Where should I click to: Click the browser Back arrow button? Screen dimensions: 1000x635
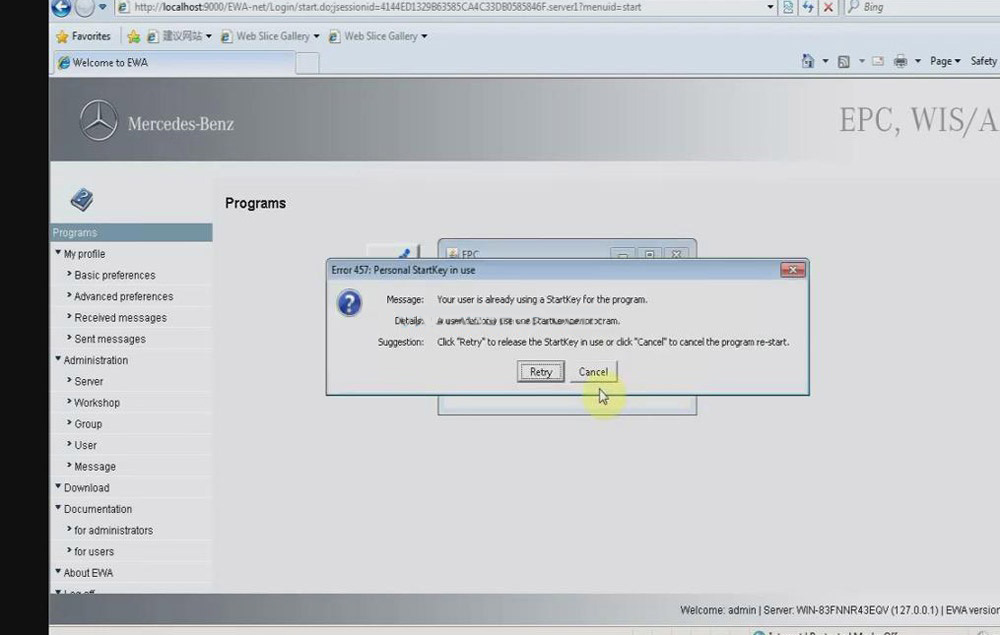point(61,7)
